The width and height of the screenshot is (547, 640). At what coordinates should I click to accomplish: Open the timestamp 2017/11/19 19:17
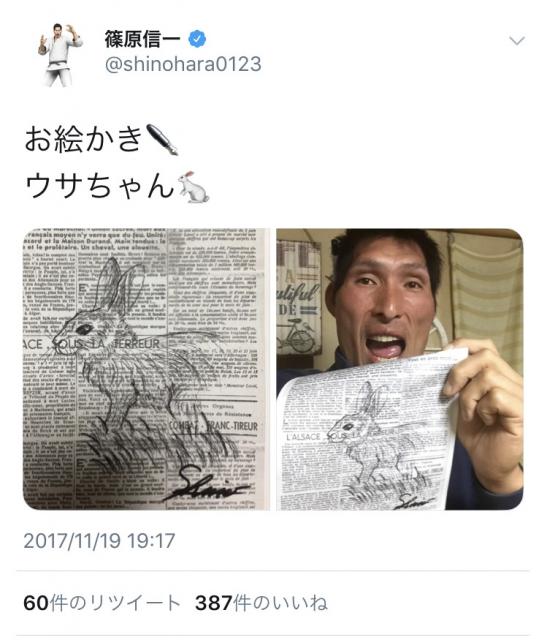[x=99, y=541]
